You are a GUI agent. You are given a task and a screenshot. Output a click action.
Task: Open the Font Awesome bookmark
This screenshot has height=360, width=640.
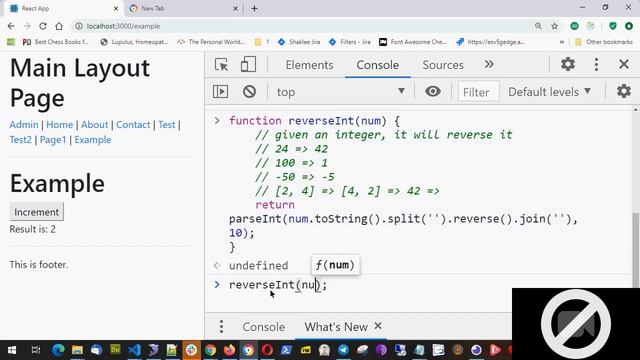[413, 42]
